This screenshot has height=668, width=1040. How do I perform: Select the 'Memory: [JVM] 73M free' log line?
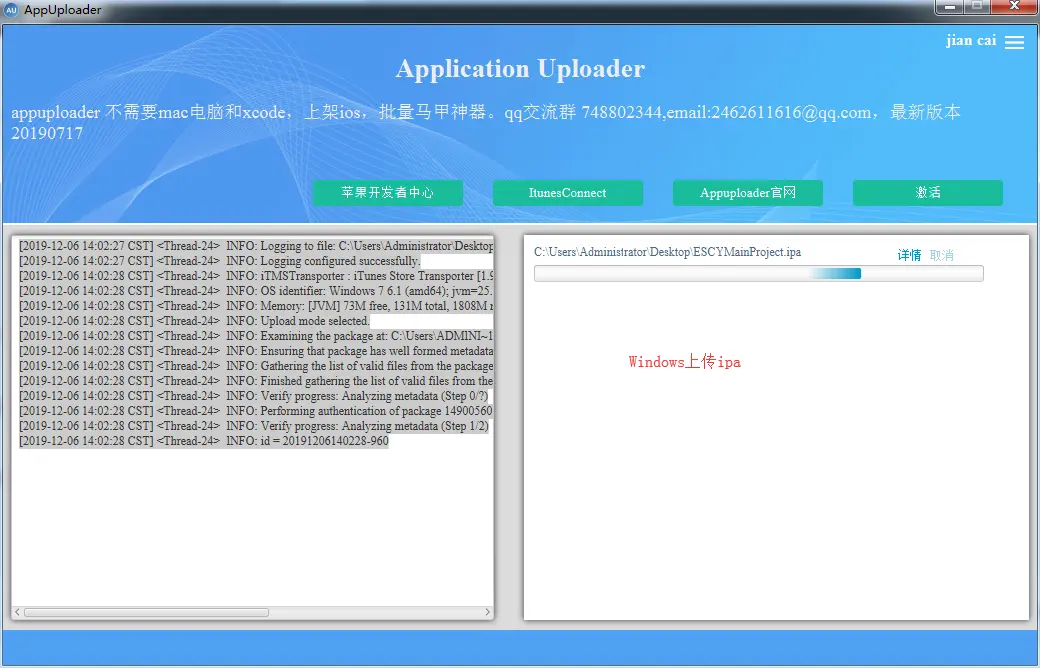[256, 306]
